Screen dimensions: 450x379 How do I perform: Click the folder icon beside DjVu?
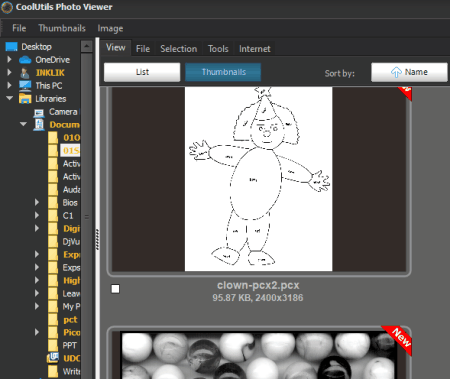(53, 242)
